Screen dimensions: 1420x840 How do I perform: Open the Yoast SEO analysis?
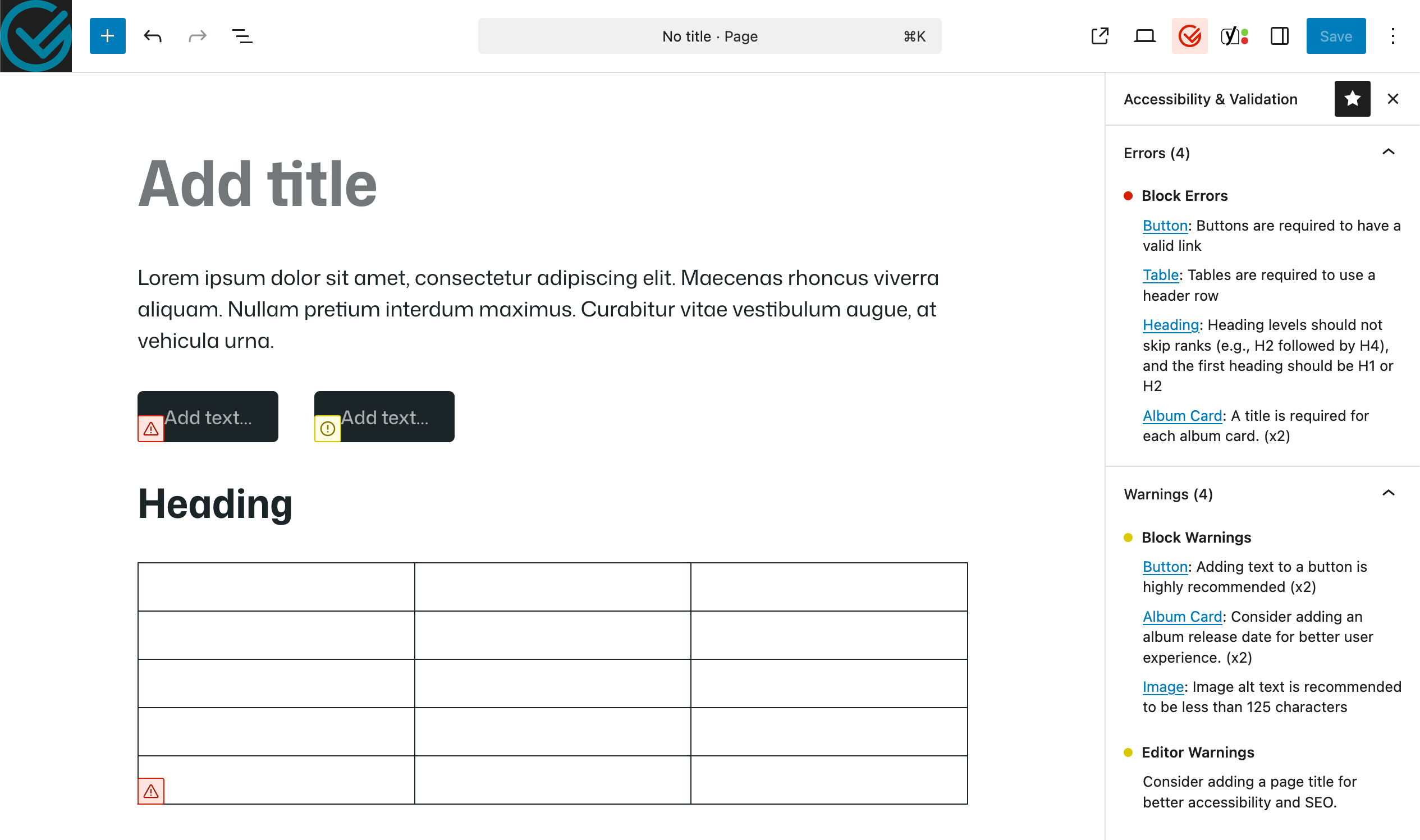pyautogui.click(x=1233, y=36)
